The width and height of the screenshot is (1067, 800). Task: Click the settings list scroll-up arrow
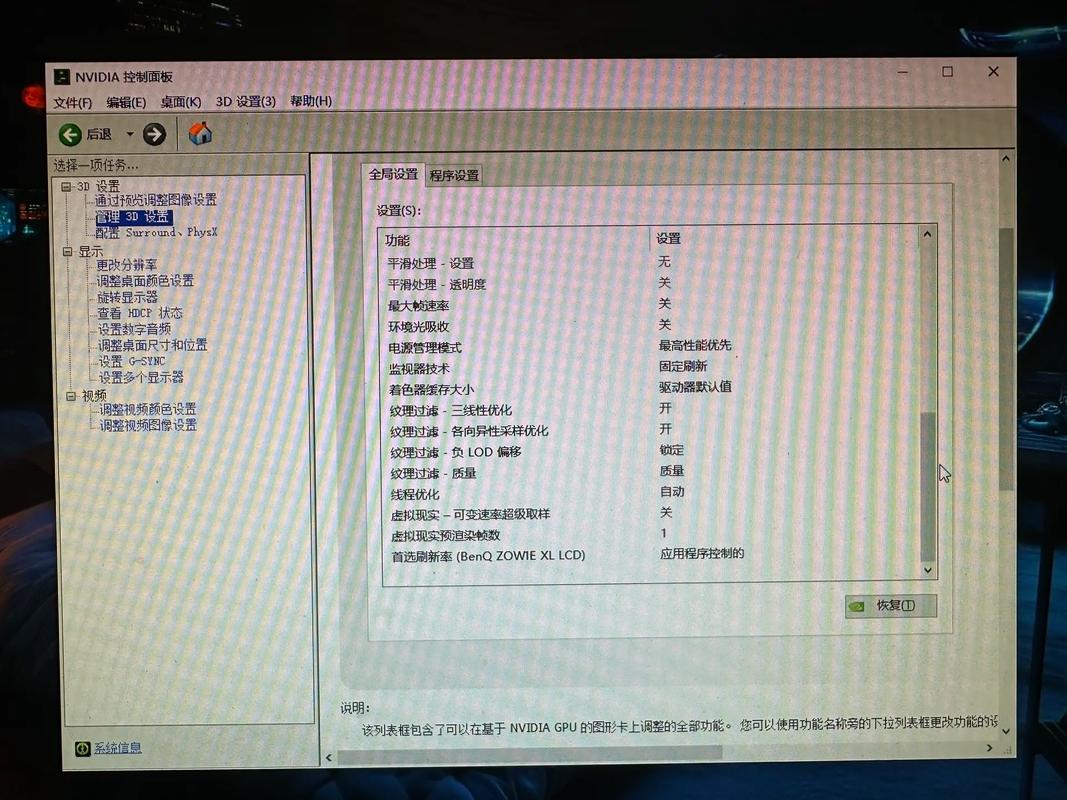coord(927,235)
